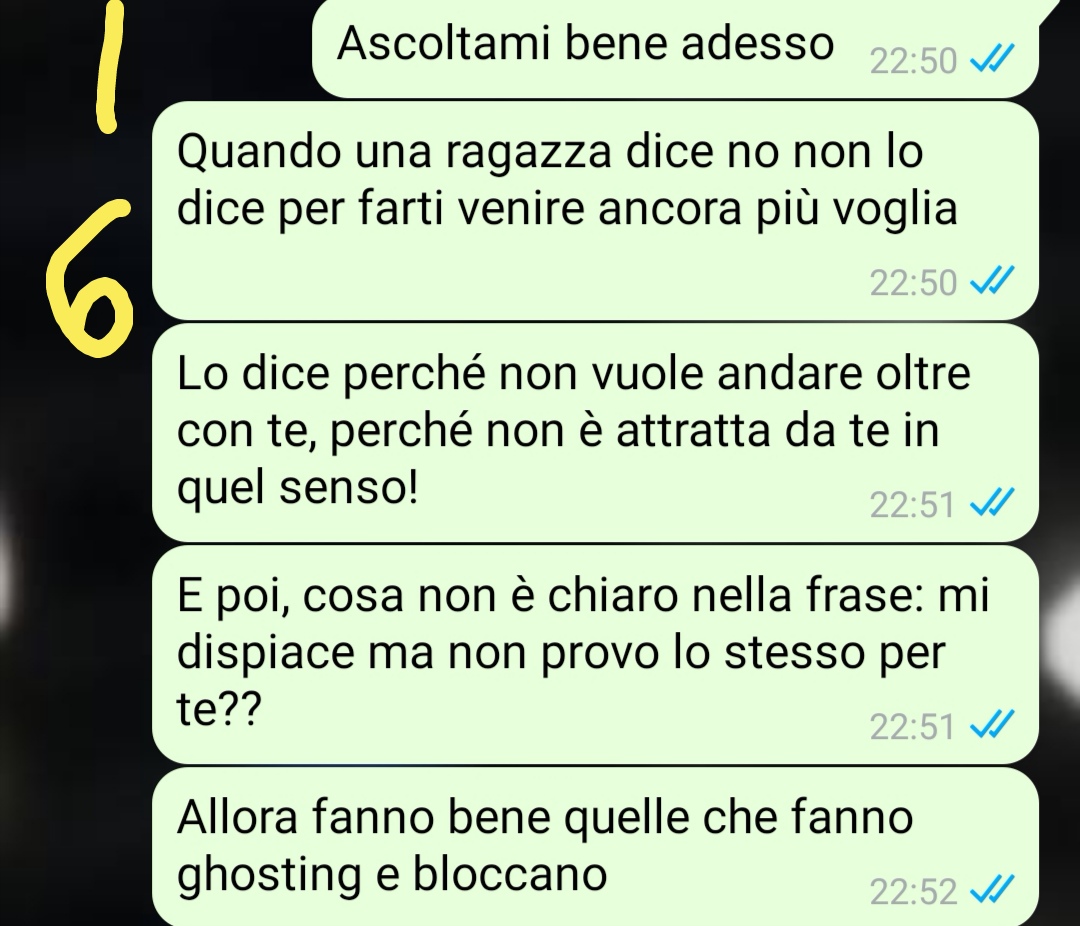The width and height of the screenshot is (1080, 926).
Task: Click the yellow handwritten number 1
Action: 110,65
